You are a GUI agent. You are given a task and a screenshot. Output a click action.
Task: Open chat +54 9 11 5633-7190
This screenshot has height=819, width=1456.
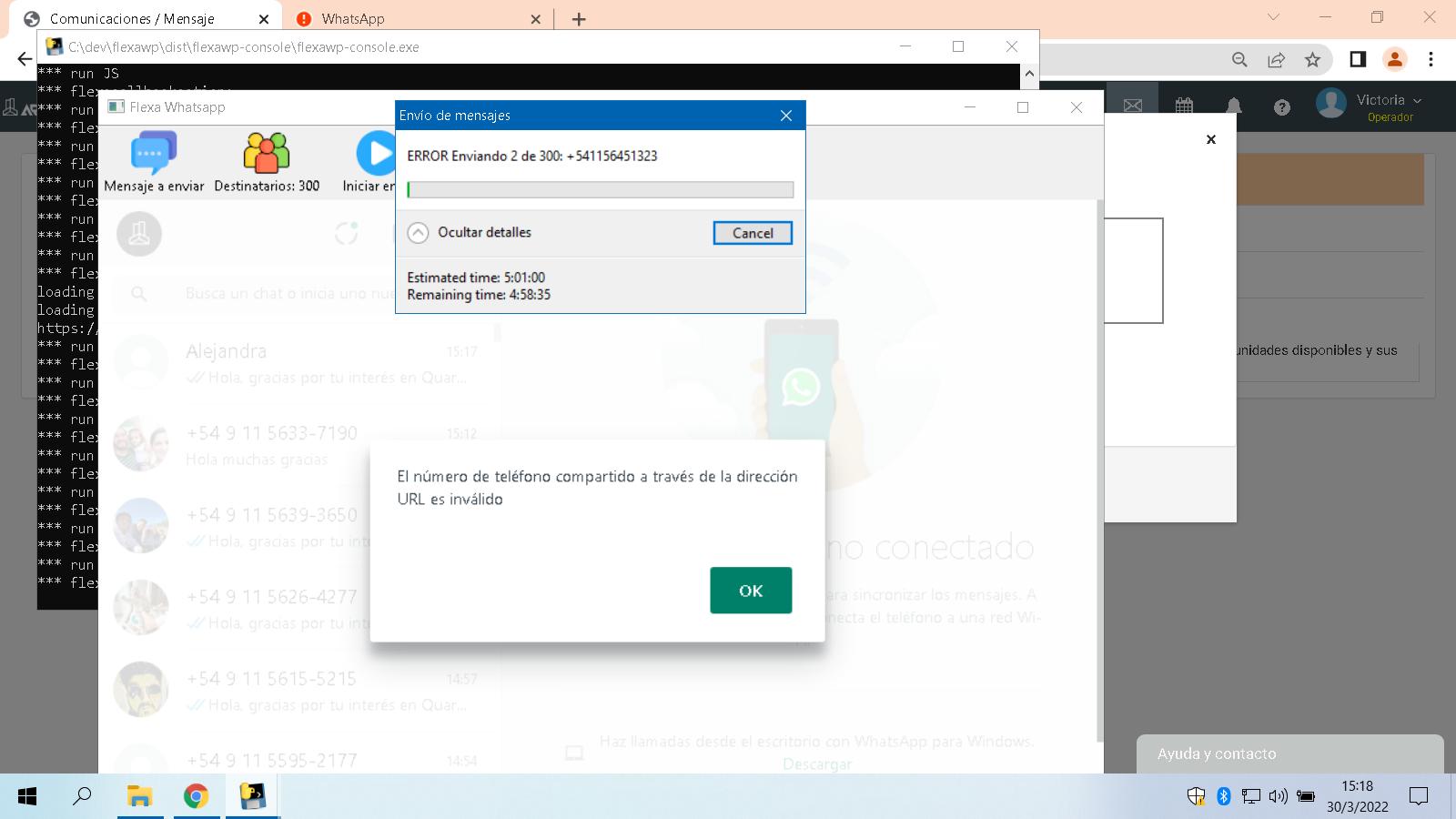(299, 445)
